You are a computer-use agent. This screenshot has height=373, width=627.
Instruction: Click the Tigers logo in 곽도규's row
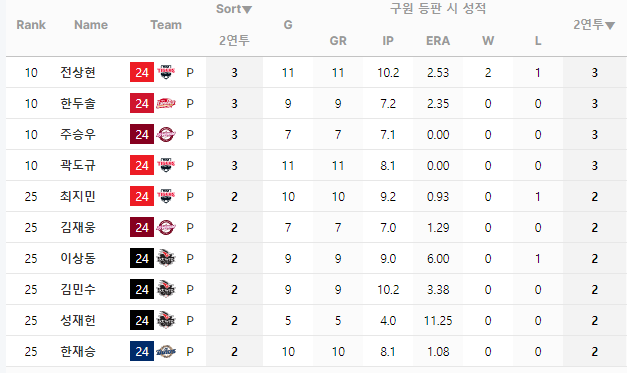click(x=166, y=165)
